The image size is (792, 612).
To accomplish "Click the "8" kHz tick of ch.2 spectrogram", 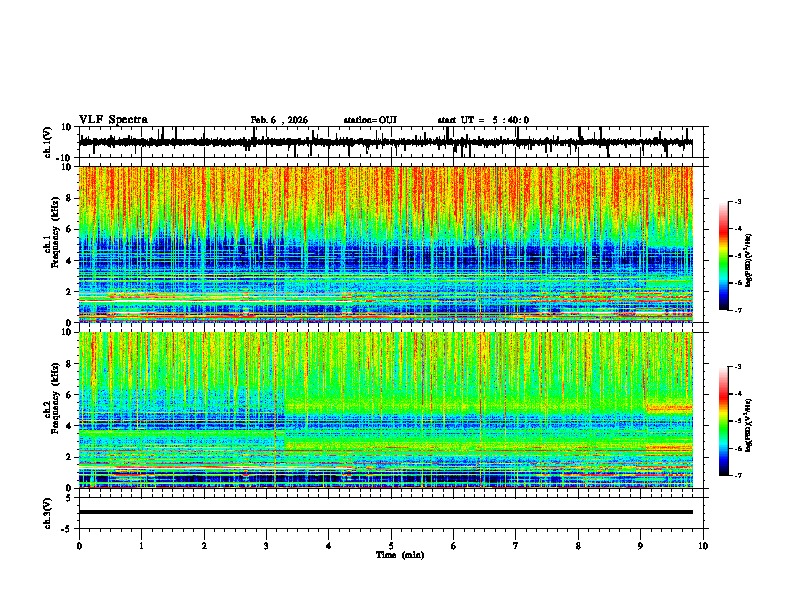I will tap(69, 364).
